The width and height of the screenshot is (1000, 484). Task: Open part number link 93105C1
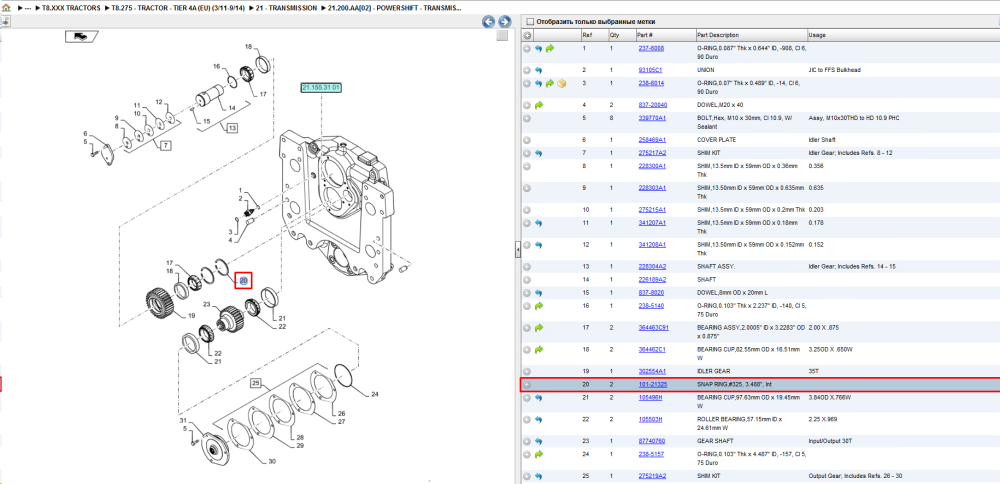pos(651,70)
